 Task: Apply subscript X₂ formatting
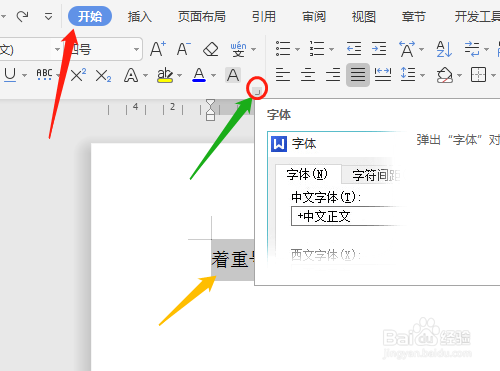tap(103, 75)
